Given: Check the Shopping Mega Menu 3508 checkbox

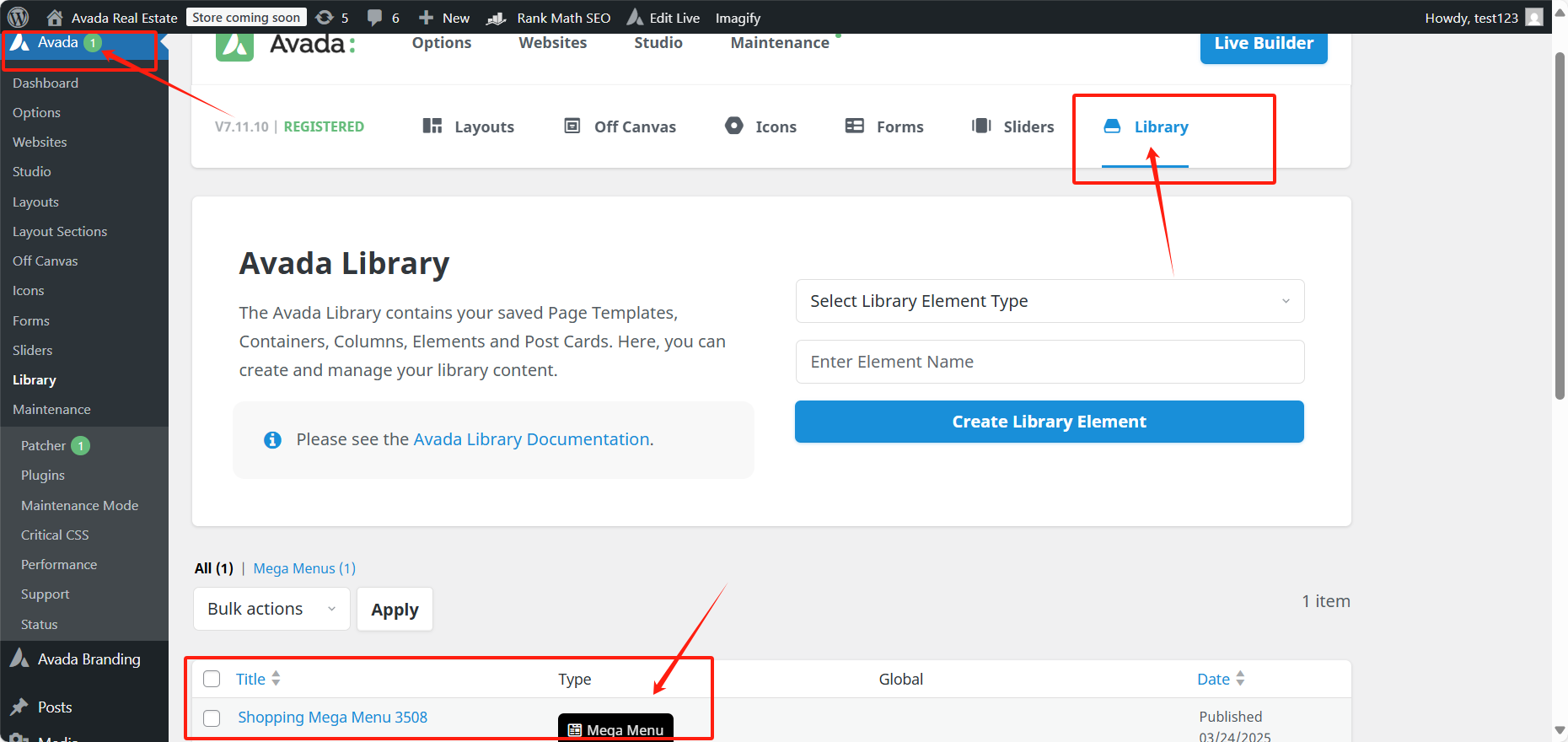Looking at the screenshot, I should coord(212,718).
